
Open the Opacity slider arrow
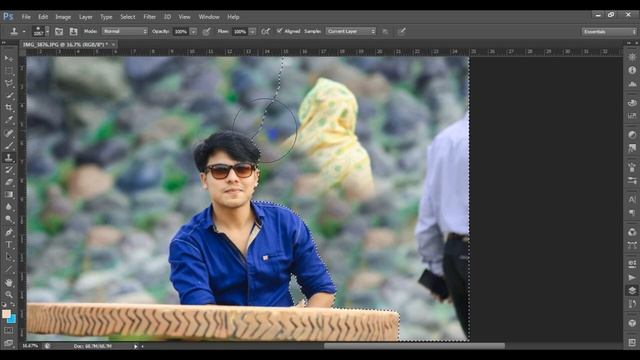click(x=193, y=31)
